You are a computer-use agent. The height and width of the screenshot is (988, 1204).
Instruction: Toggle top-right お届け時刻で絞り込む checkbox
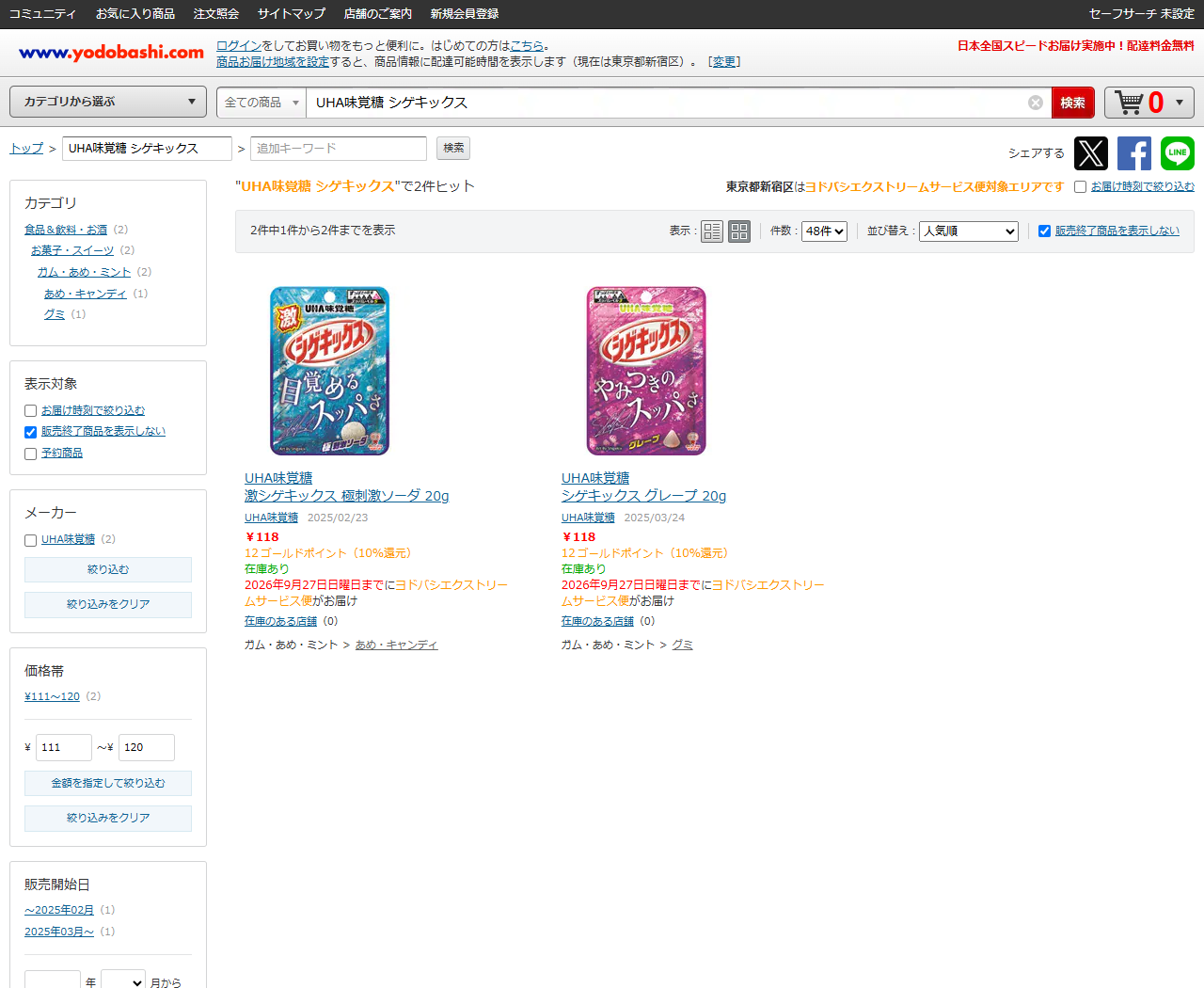pos(1081,187)
